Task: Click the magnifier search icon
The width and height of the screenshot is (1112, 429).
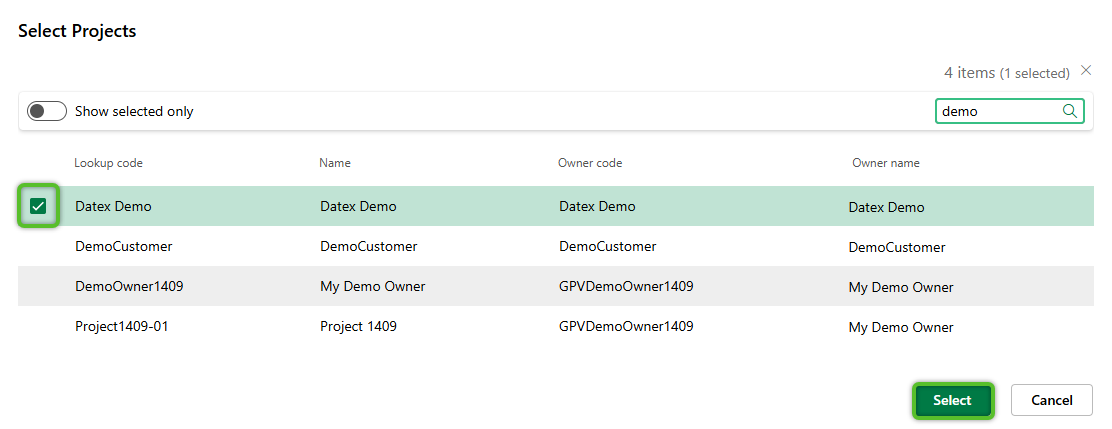Action: (x=1069, y=111)
